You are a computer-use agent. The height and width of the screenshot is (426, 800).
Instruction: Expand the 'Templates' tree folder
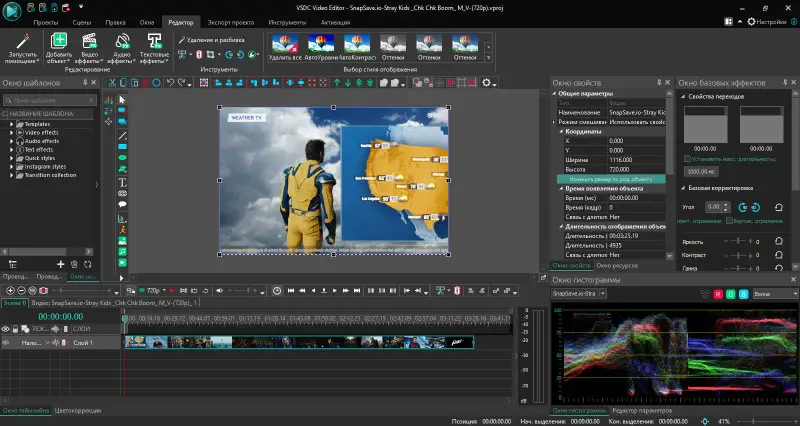(12, 124)
